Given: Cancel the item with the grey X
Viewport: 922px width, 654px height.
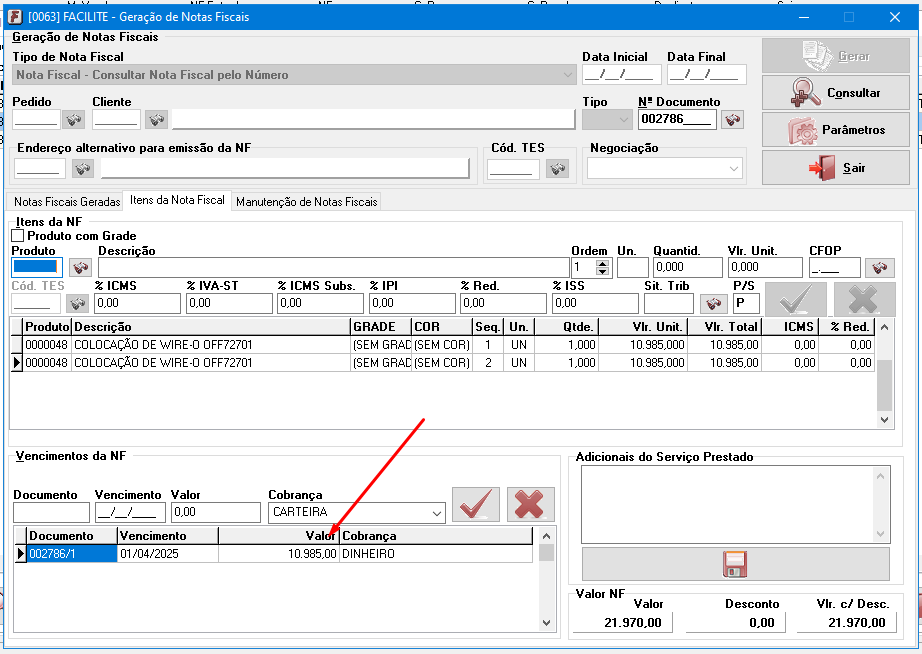Looking at the screenshot, I should click(864, 299).
